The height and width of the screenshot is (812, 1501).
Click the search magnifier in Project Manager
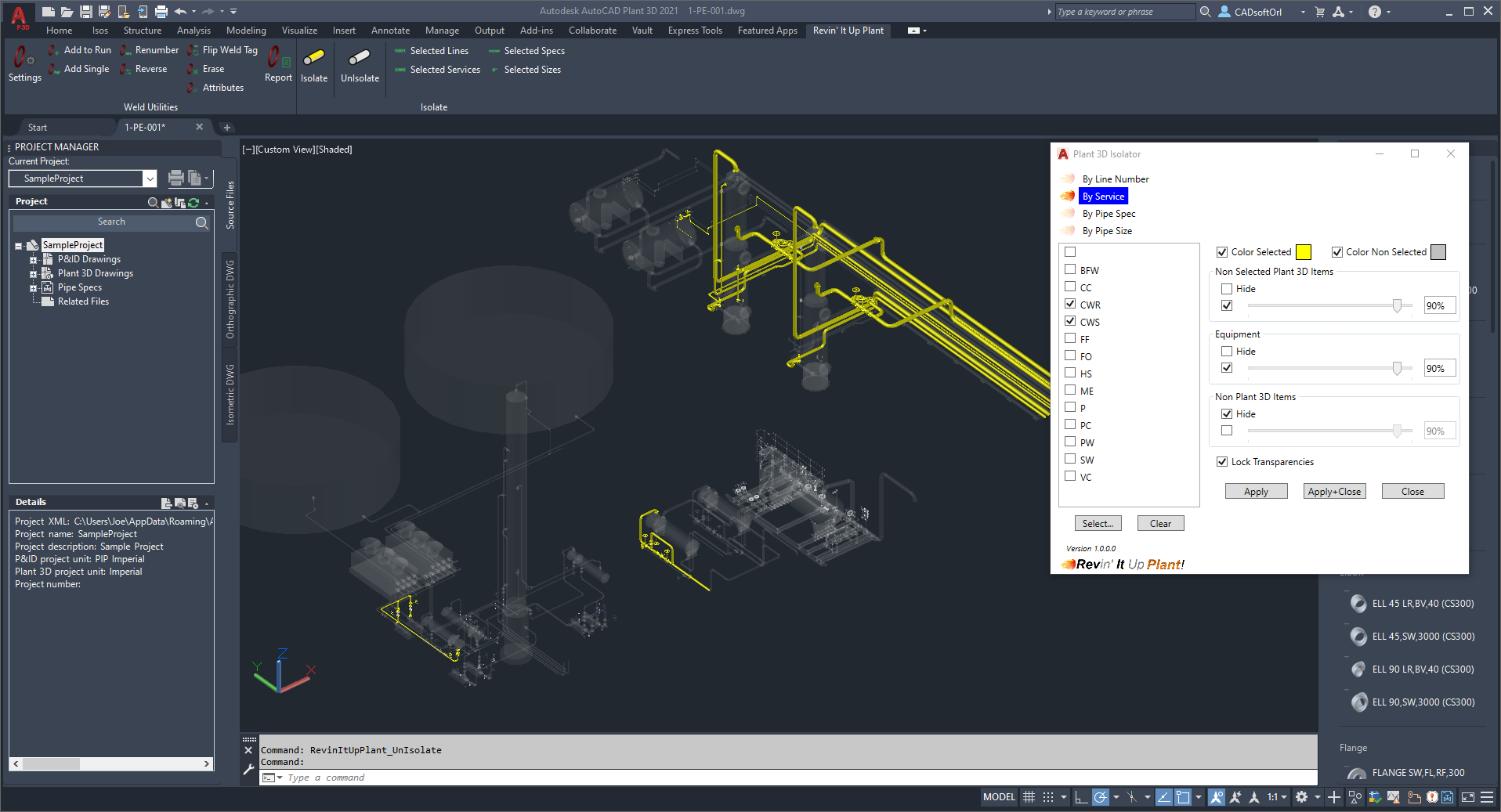(x=201, y=222)
